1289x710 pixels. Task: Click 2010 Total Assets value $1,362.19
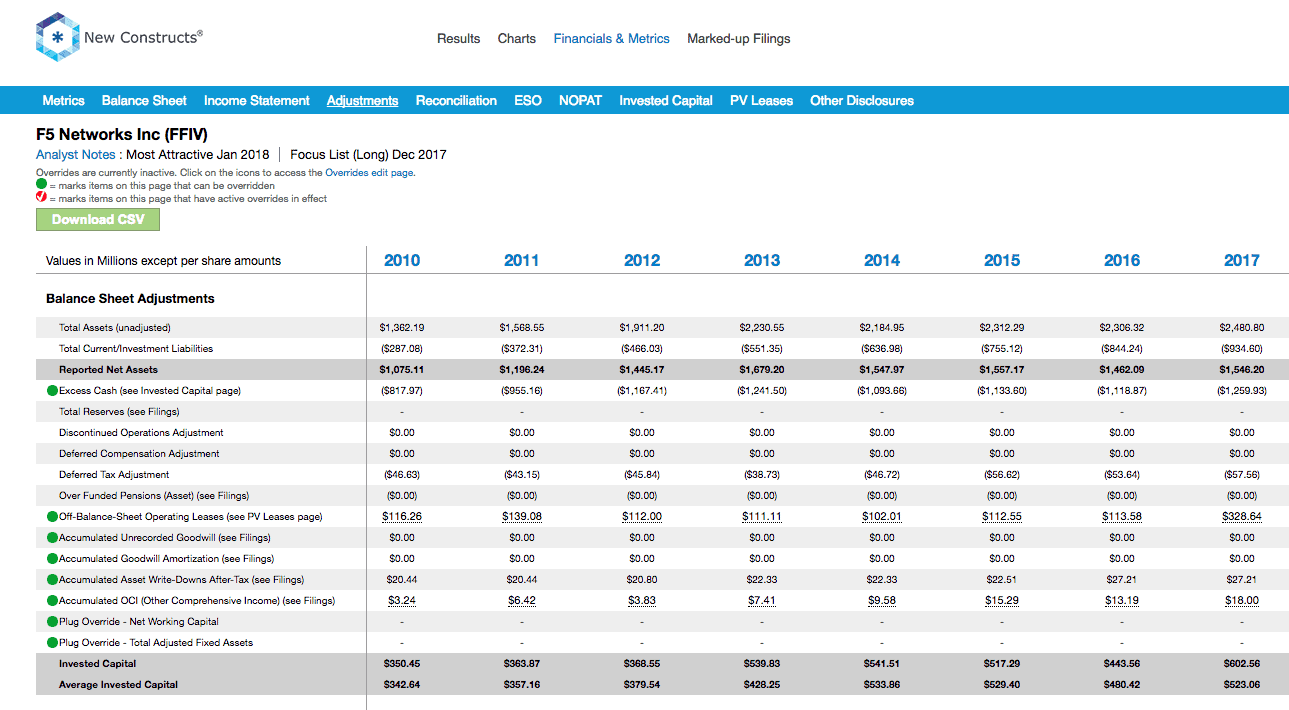coord(402,328)
